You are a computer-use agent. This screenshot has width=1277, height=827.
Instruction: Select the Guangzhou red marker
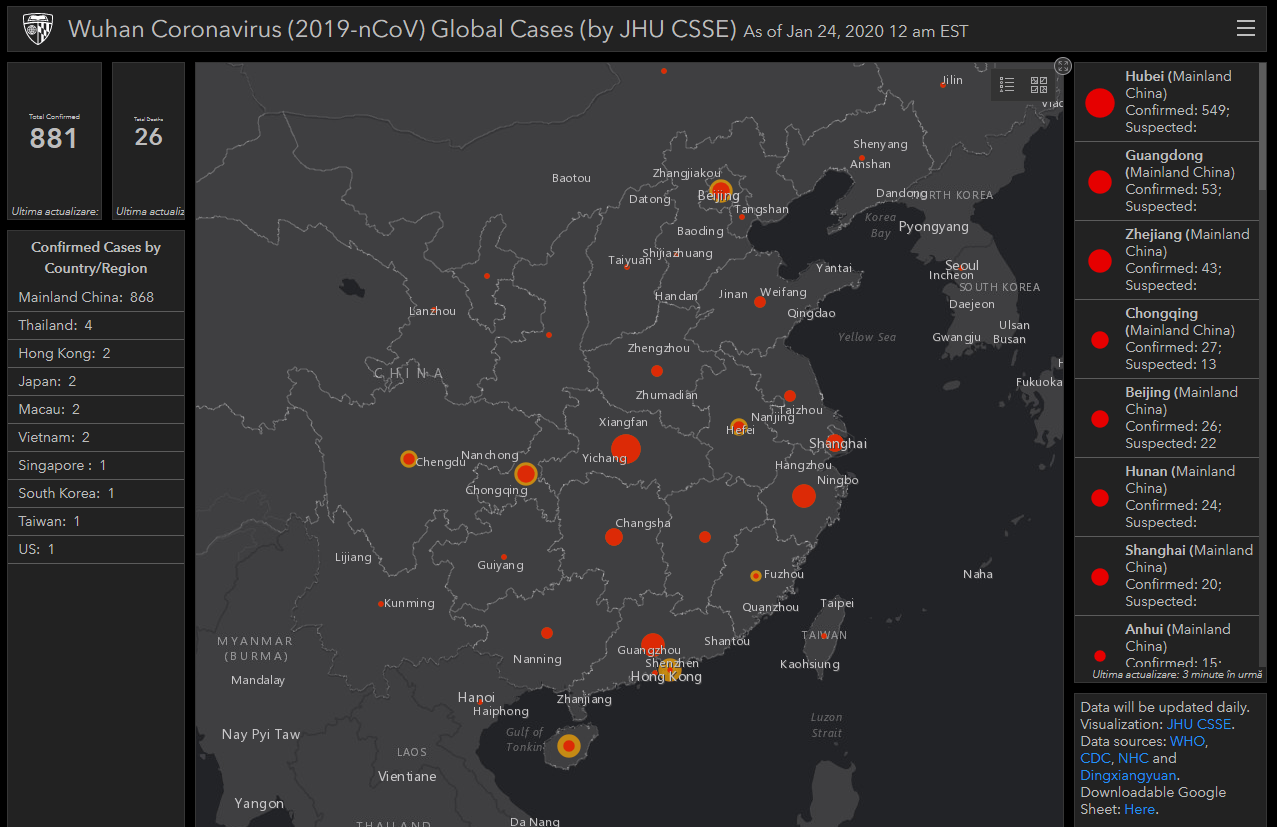pos(652,645)
